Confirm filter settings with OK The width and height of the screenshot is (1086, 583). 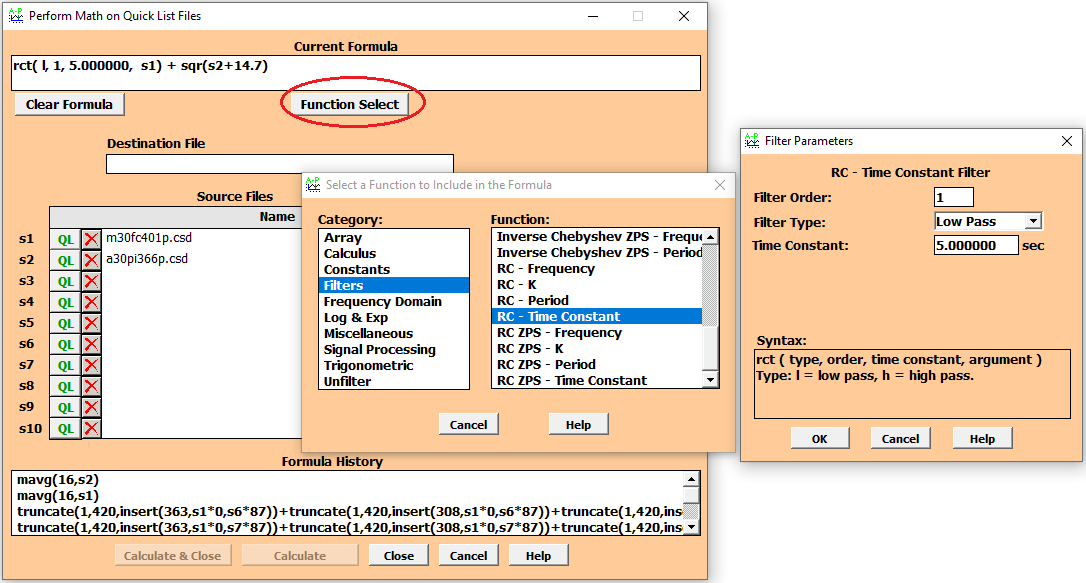click(819, 437)
